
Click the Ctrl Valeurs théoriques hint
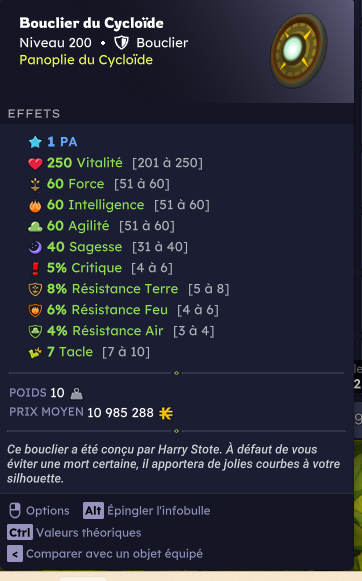pyautogui.click(x=74, y=532)
